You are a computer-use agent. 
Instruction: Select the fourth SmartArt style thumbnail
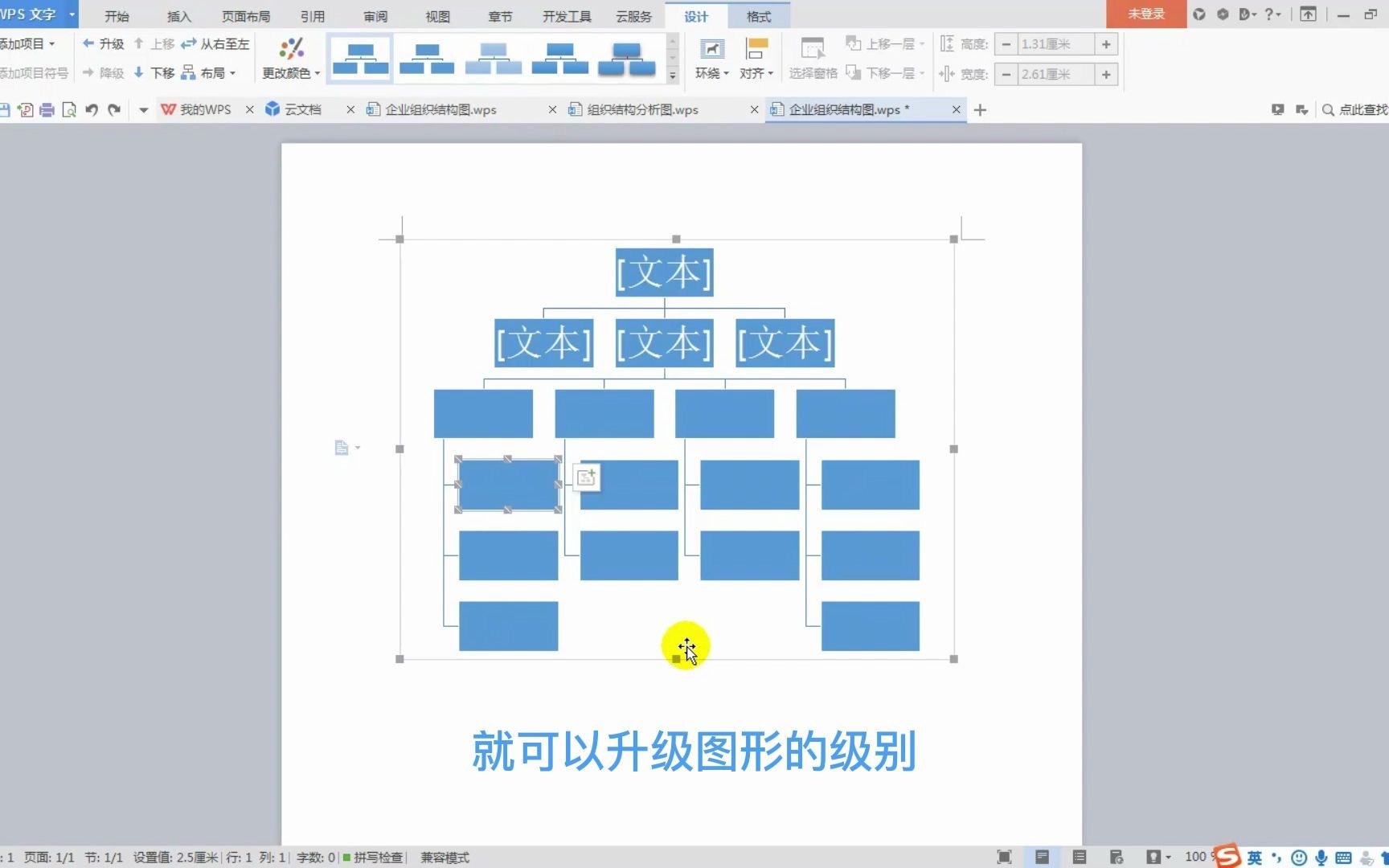(560, 59)
